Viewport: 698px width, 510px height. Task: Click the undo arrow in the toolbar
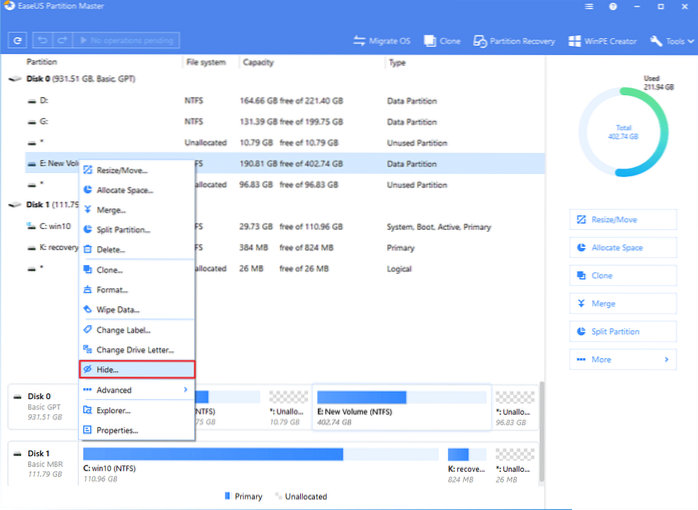44,41
